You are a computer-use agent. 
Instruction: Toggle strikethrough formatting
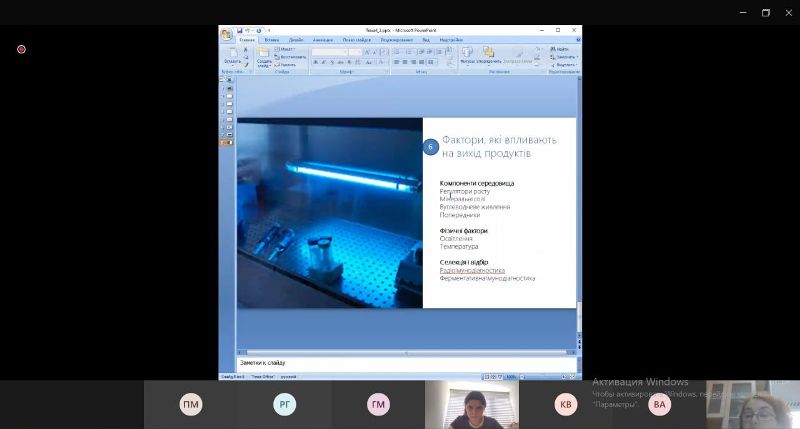click(x=340, y=62)
